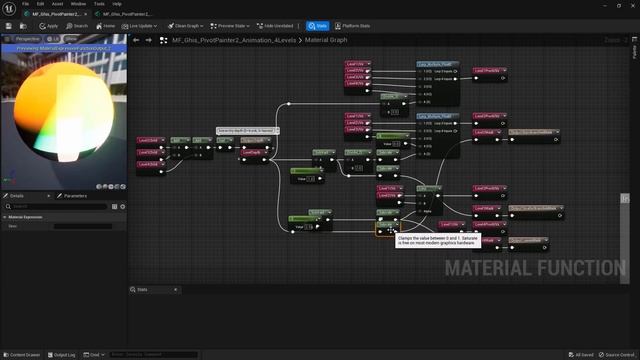Browse to asset in Content Browser icon
Image resolution: width=640 pixels, height=360 pixels.
(23, 26)
